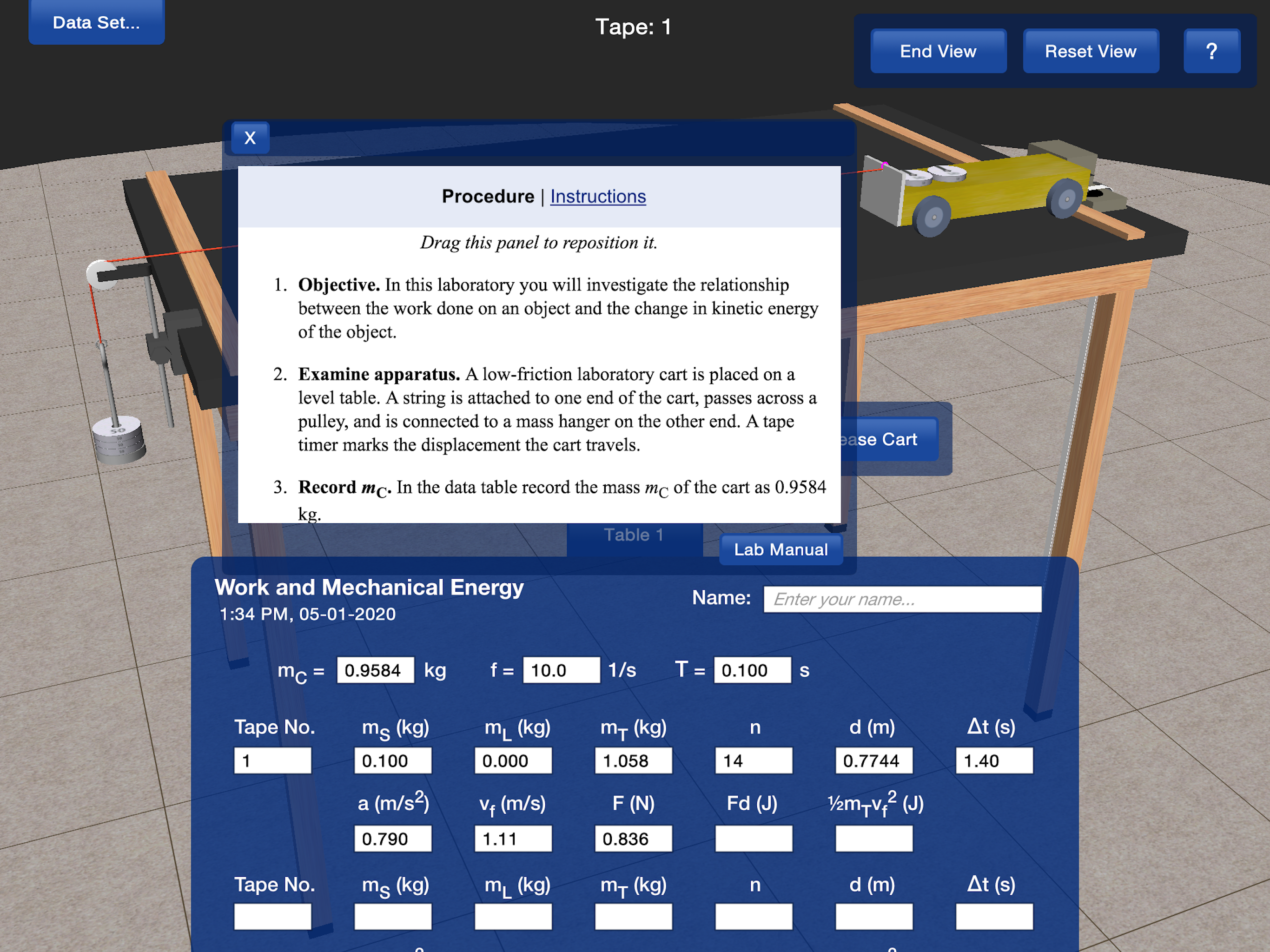Click second row empty Δt field
The image size is (1270, 952).
[994, 917]
